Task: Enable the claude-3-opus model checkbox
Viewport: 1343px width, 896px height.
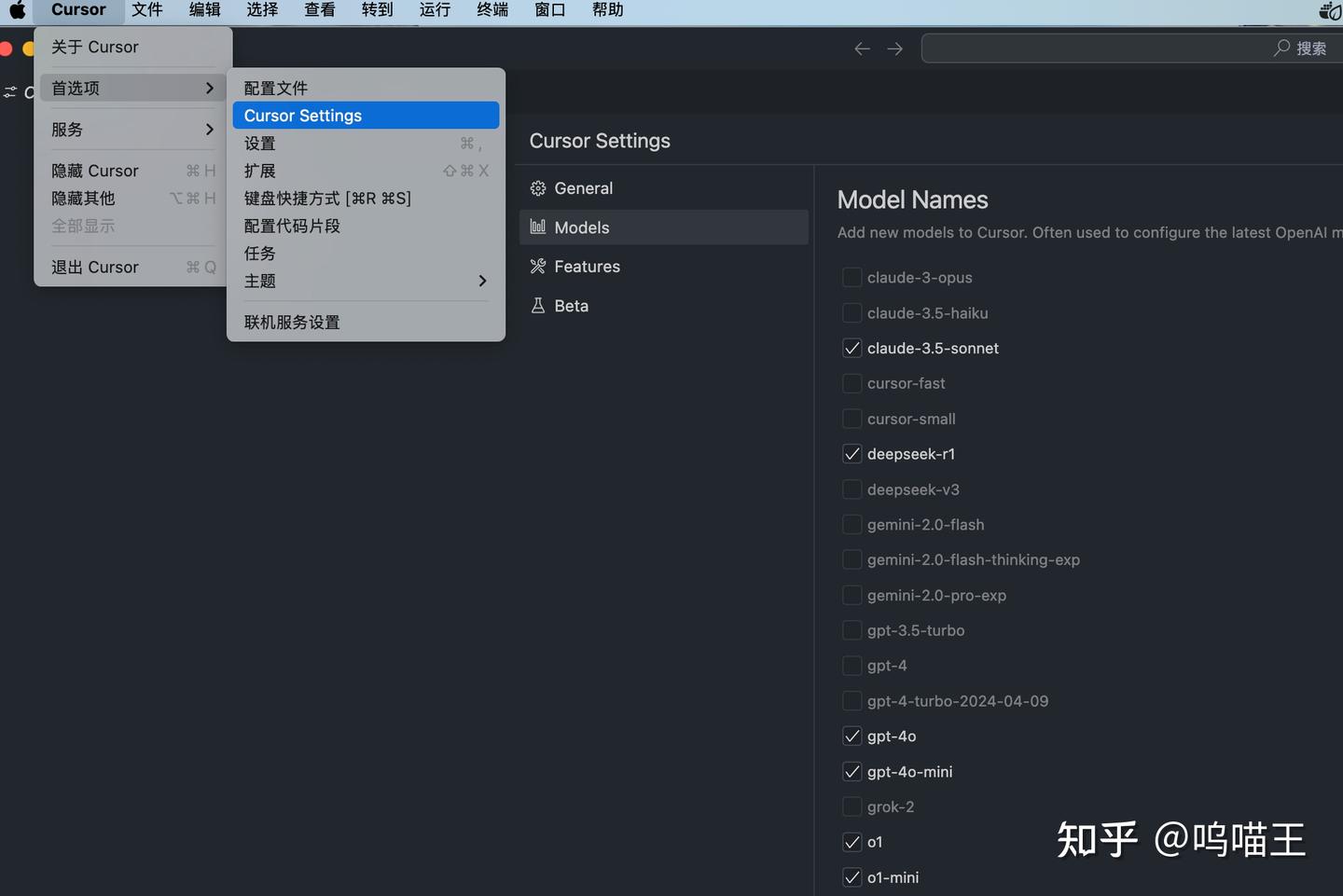Action: (x=851, y=278)
